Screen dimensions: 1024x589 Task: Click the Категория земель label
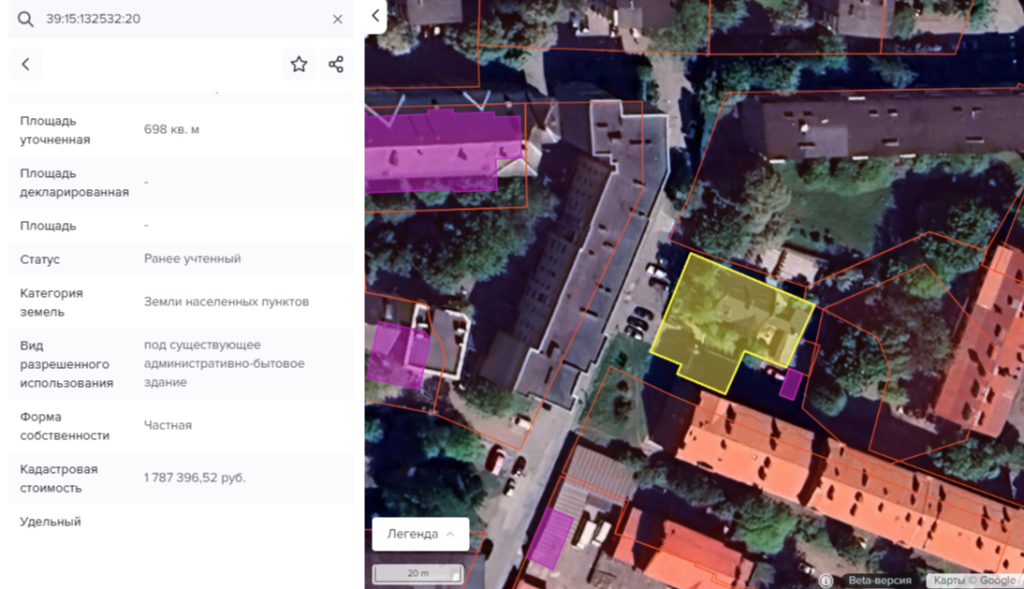[52, 302]
